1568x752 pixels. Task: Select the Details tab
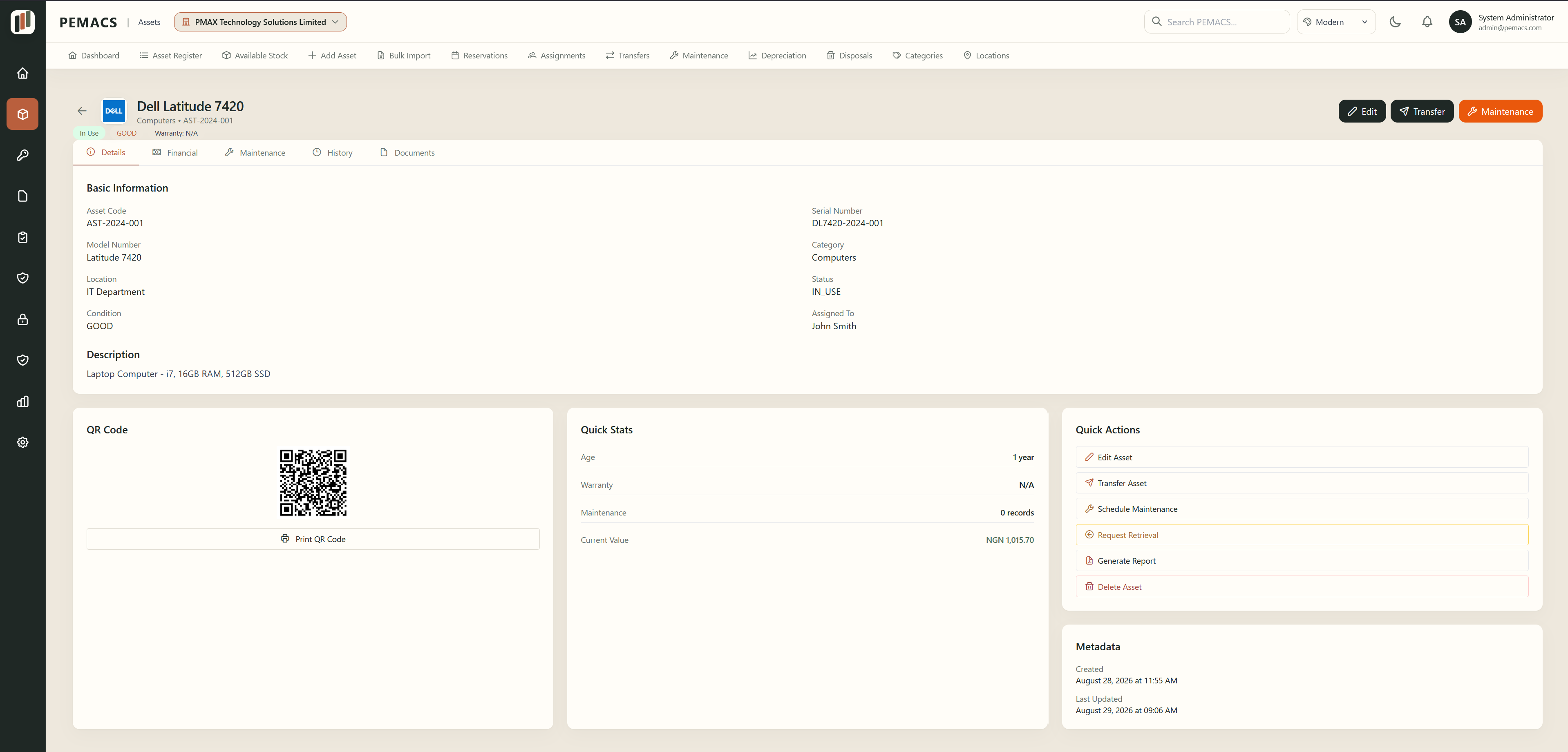(x=106, y=152)
